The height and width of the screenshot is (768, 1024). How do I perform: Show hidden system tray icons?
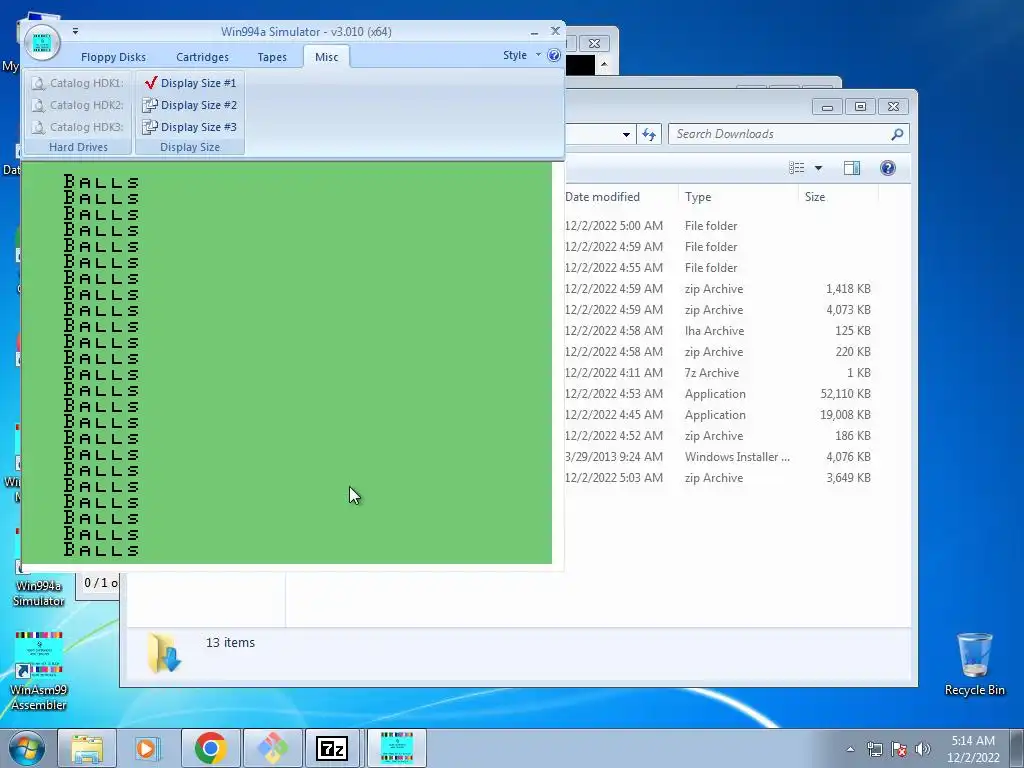pyautogui.click(x=850, y=749)
